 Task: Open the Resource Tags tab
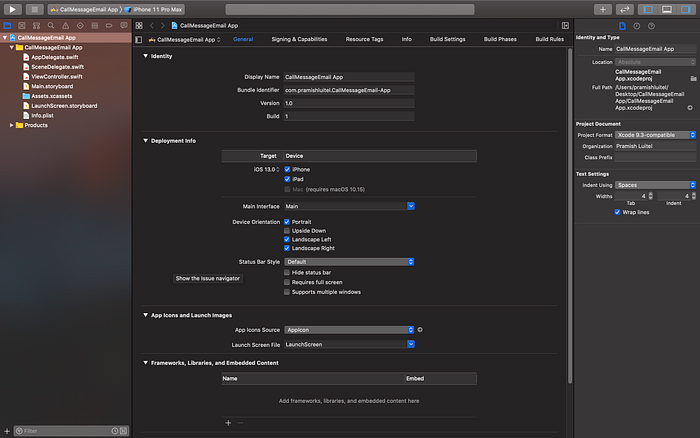(x=364, y=39)
